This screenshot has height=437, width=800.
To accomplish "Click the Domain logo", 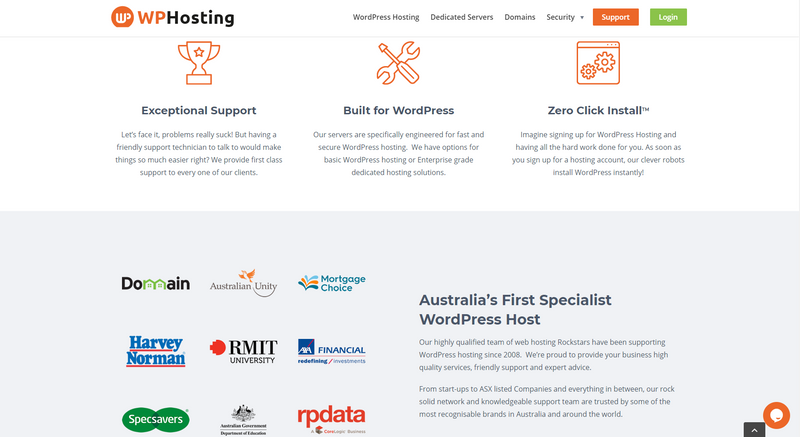I will 156,283.
